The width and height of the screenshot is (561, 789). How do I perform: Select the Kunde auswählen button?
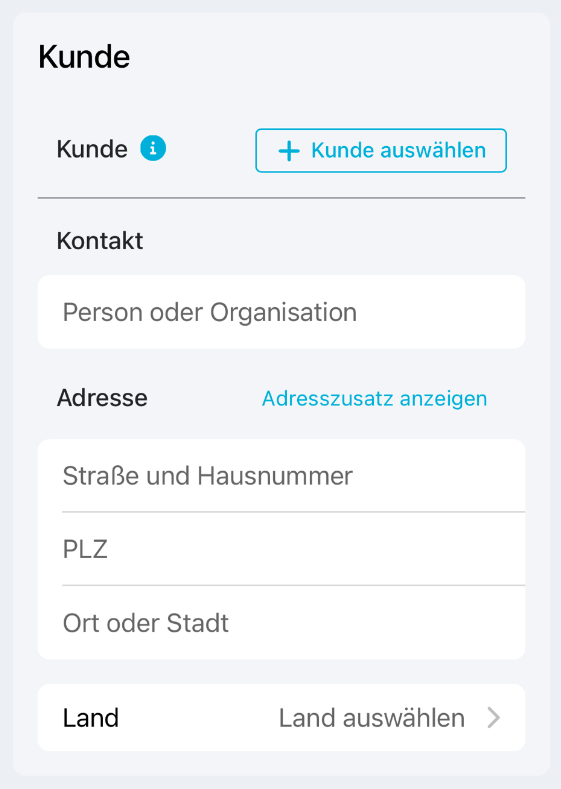coord(381,150)
